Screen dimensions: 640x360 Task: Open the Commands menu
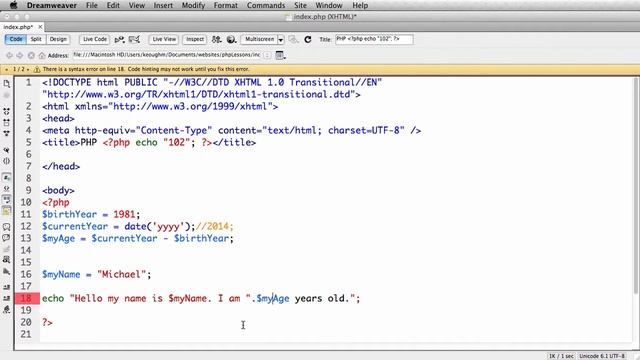click(x=266, y=5)
